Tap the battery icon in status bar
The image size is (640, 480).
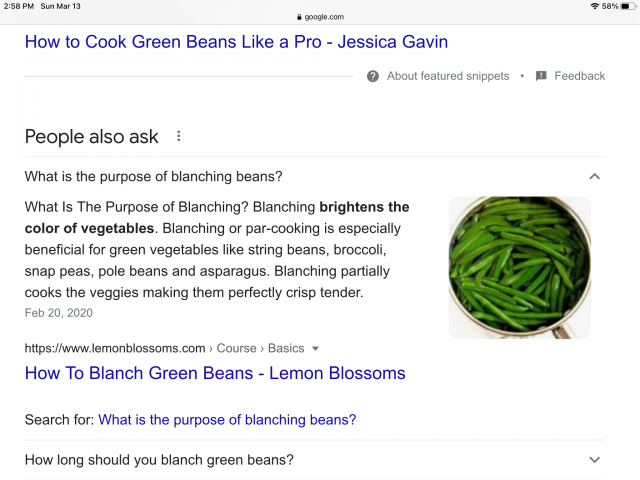point(628,6)
